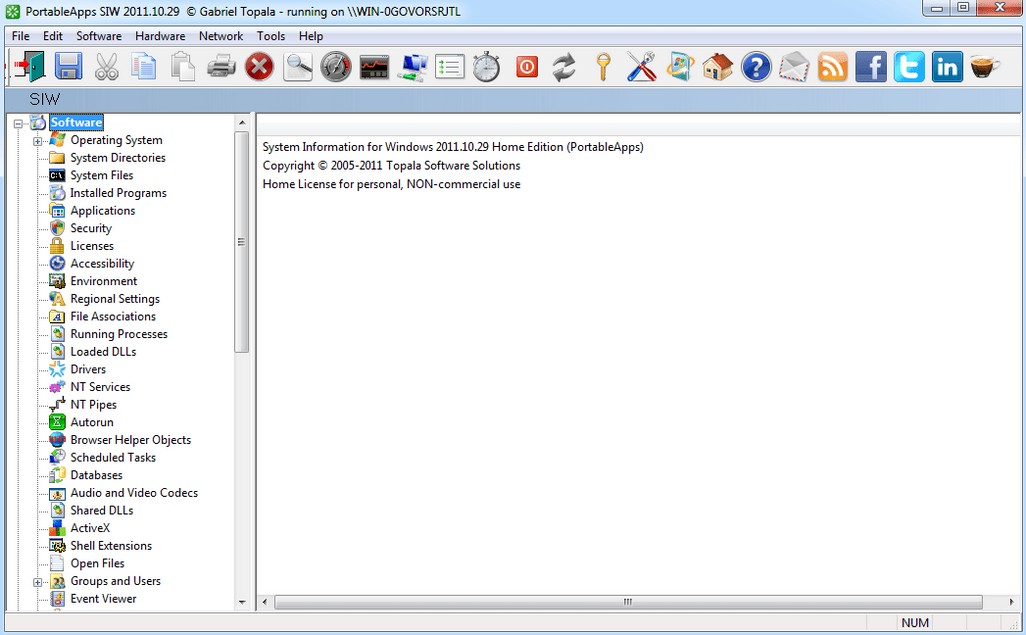Screen dimensions: 1026x635
Task: Select NT Services in the tree
Action: point(100,388)
